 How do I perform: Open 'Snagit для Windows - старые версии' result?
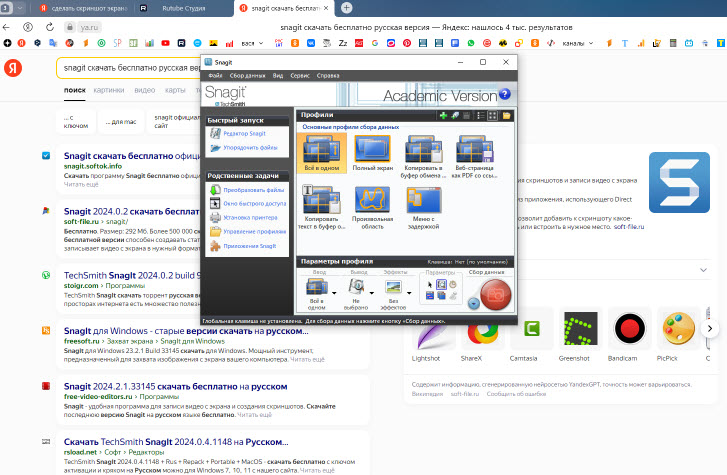pos(186,331)
